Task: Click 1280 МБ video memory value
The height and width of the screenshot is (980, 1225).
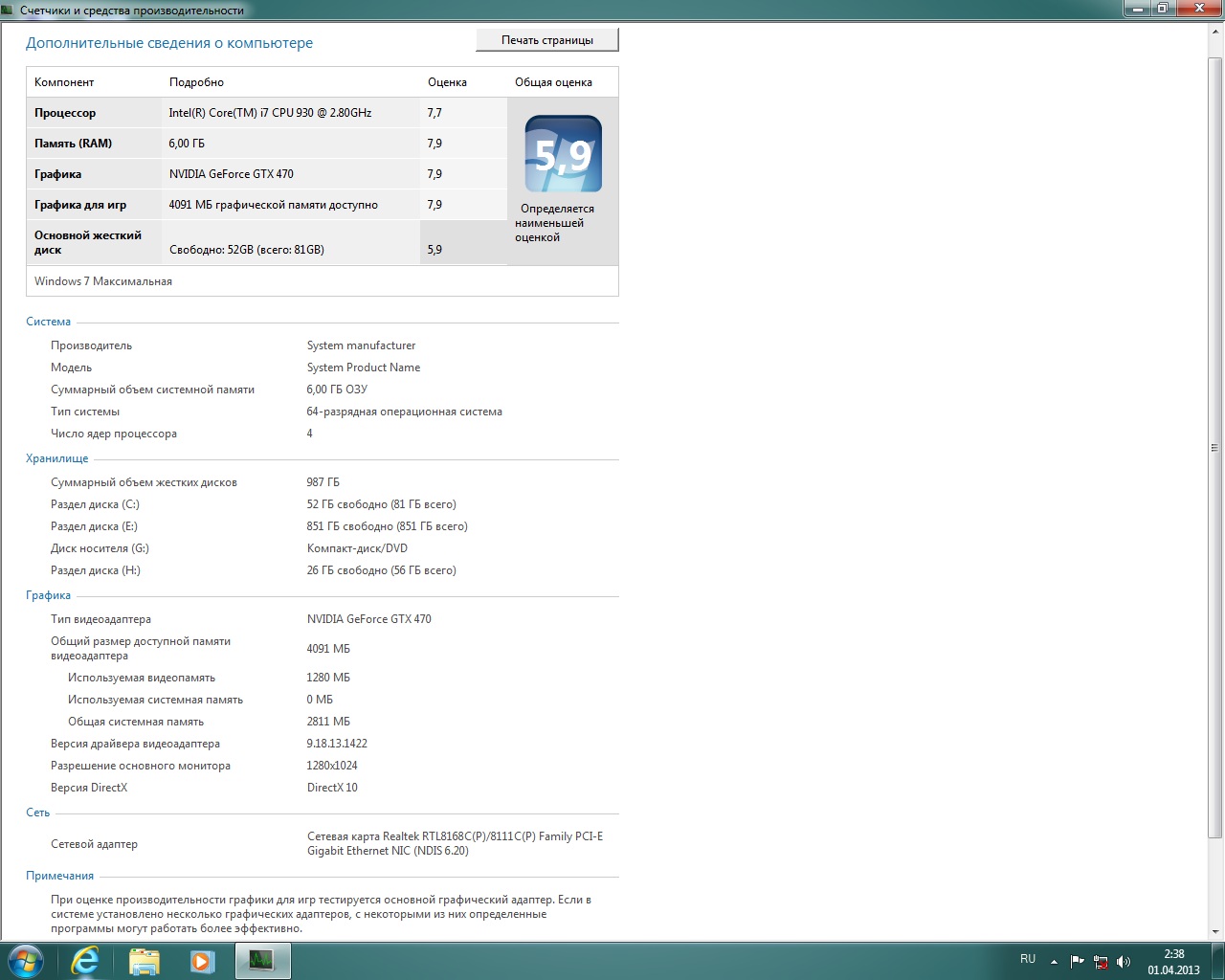Action: [x=328, y=678]
